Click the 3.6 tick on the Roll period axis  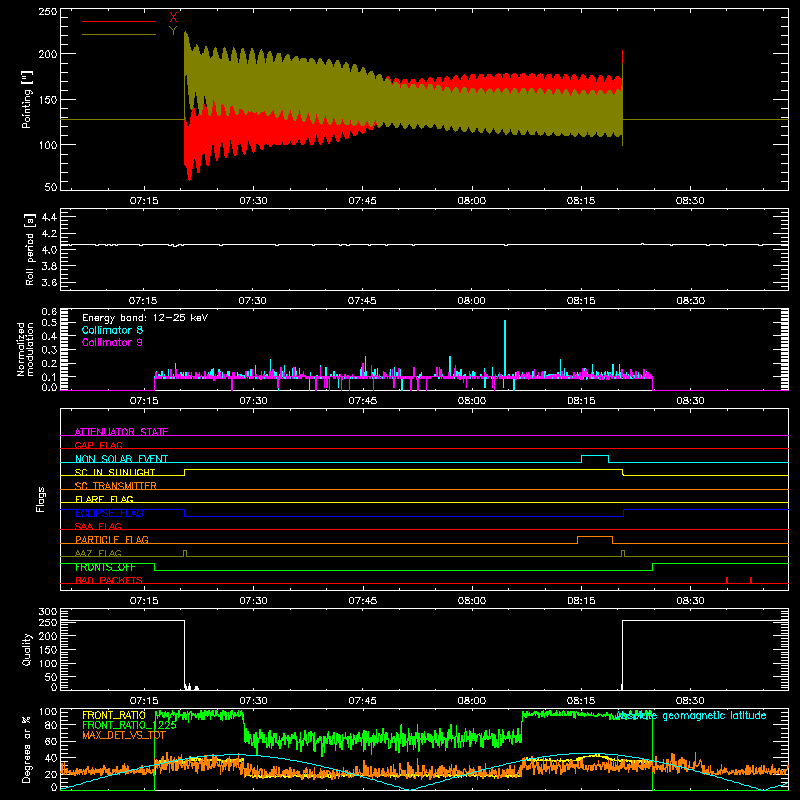coord(49,282)
